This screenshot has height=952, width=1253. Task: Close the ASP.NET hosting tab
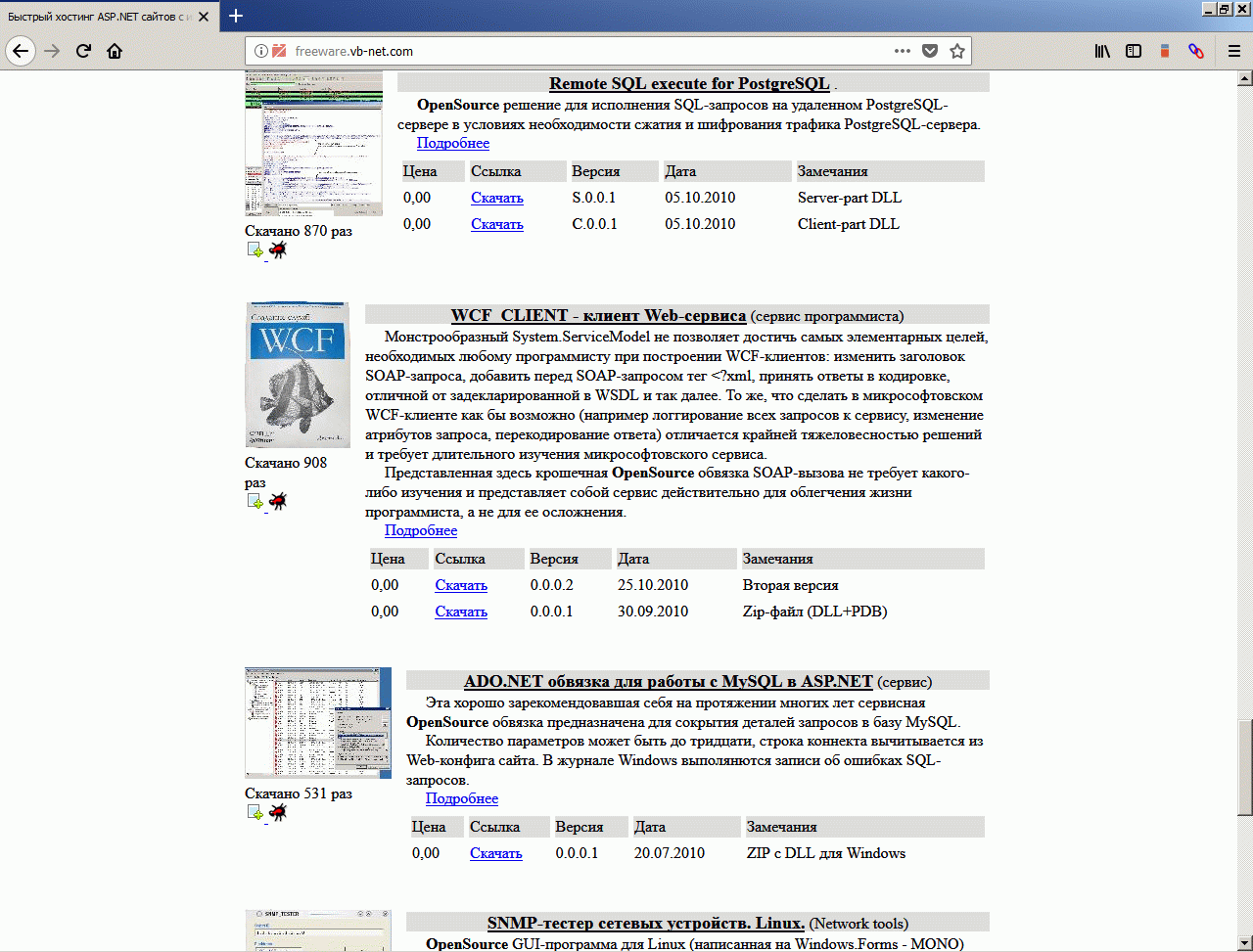click(x=206, y=18)
